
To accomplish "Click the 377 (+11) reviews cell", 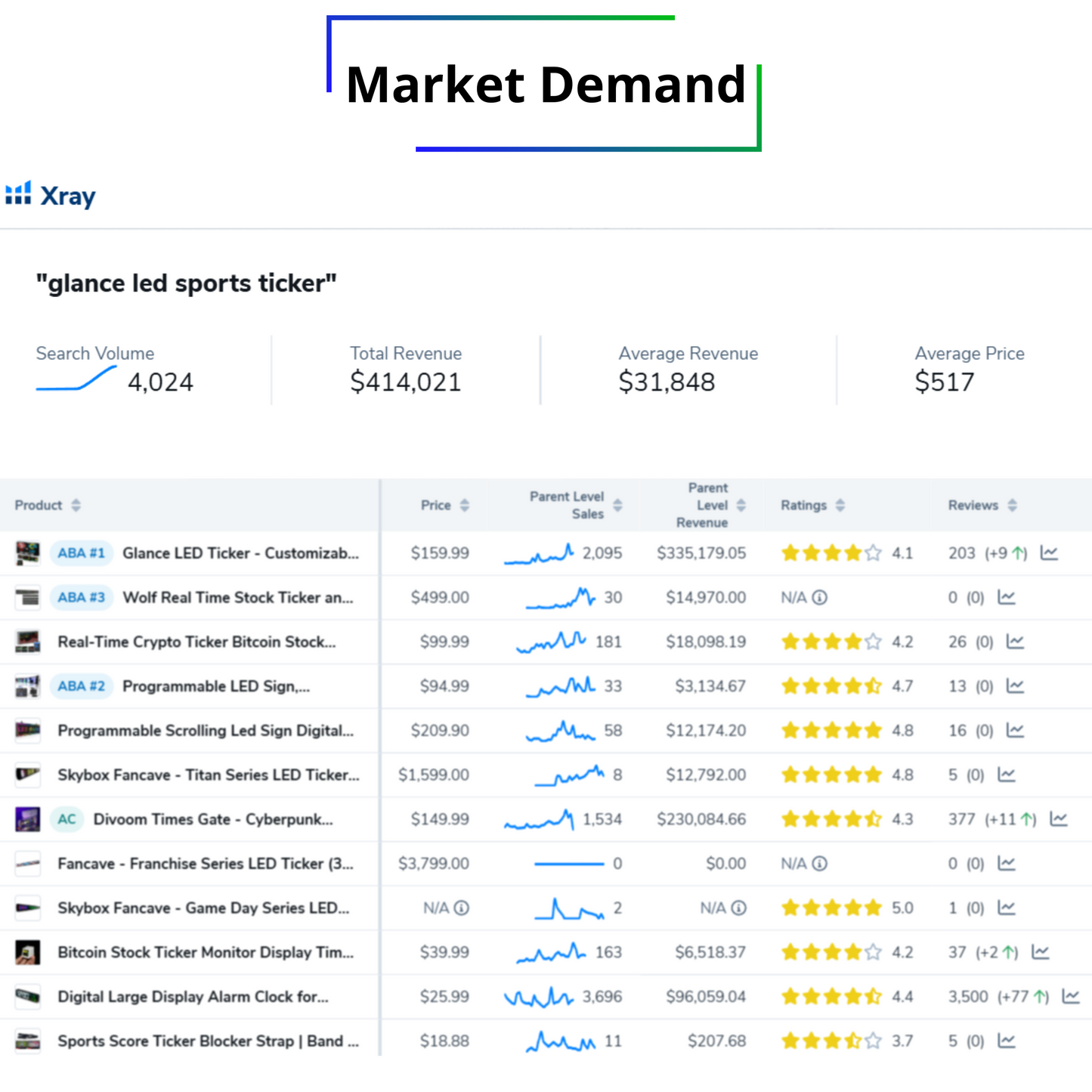I will [992, 819].
